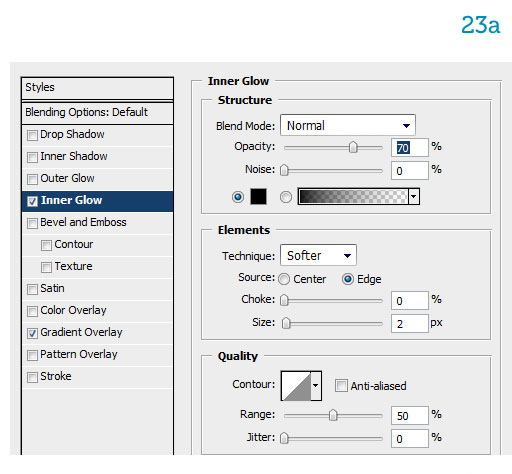Open the Color Overlay settings
512x474 pixels.
[x=97, y=311]
